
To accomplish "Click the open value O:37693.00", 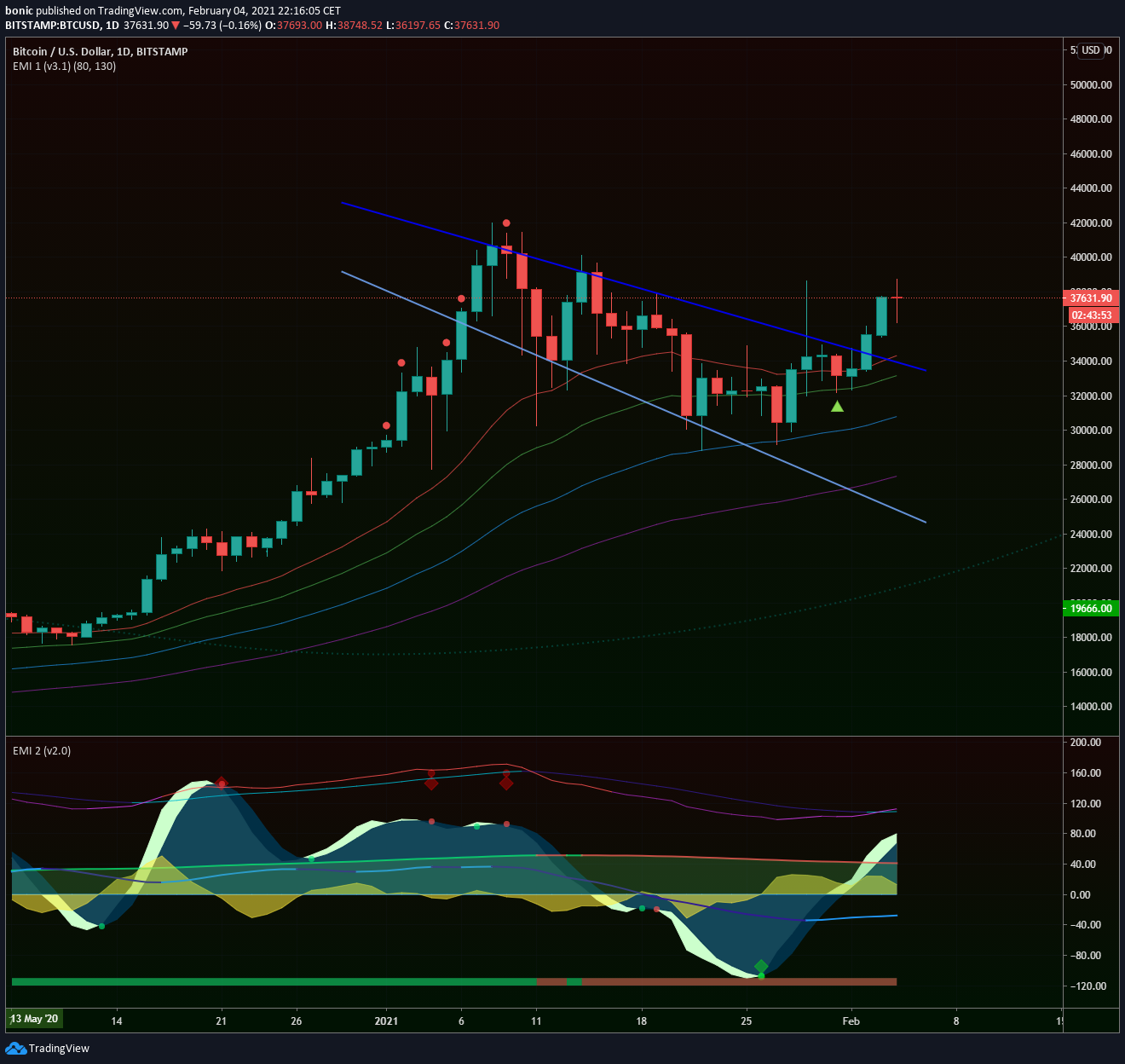I will pyautogui.click(x=294, y=26).
